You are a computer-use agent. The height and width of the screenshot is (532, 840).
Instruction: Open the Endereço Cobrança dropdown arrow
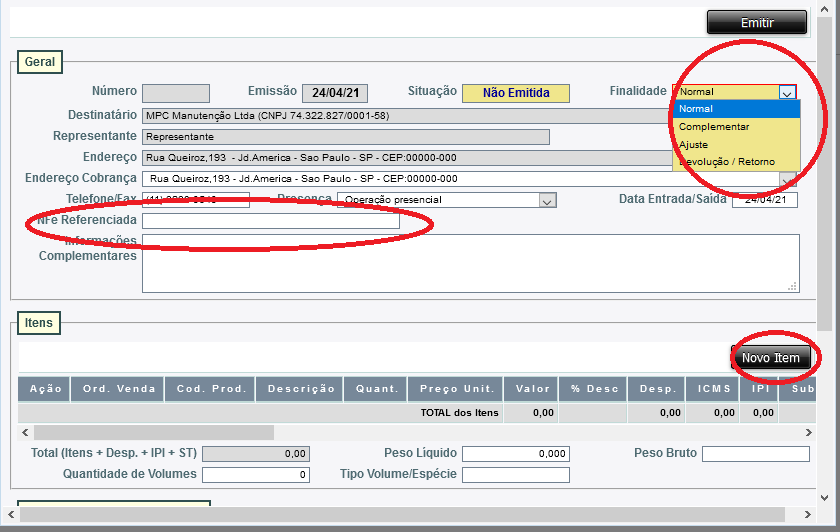(788, 179)
